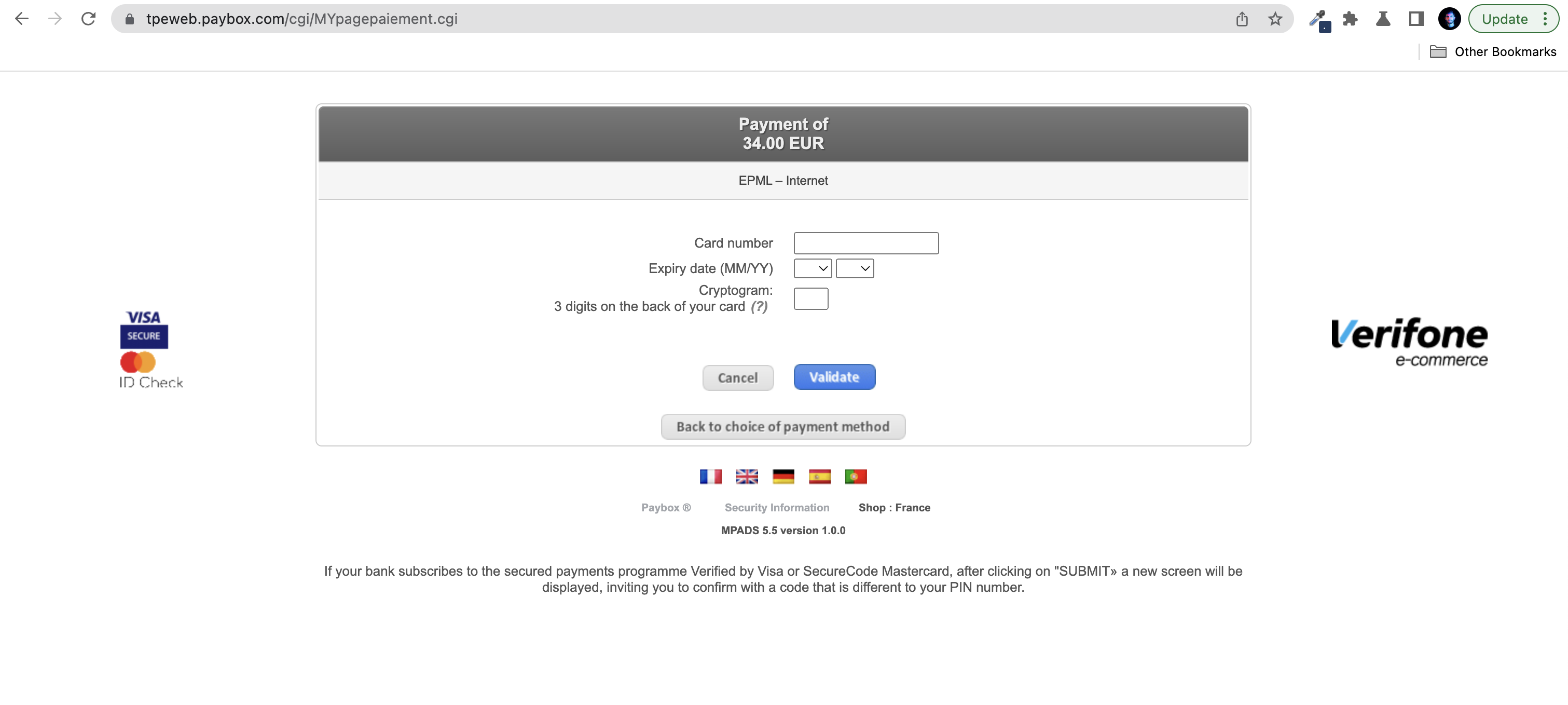Viewport: 1568px width, 705px height.
Task: Switch language using the UK flag
Action: 747,476
